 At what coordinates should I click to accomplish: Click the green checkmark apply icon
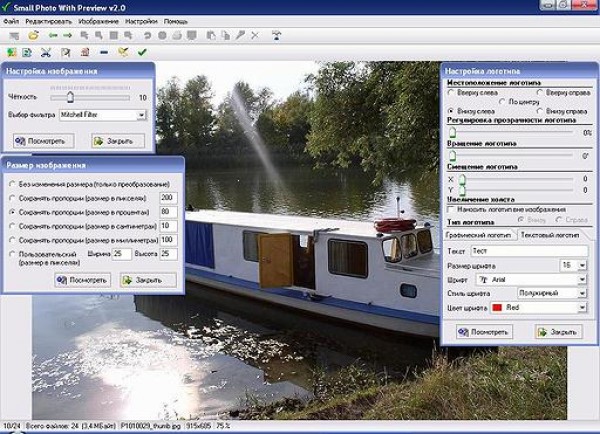tap(142, 52)
